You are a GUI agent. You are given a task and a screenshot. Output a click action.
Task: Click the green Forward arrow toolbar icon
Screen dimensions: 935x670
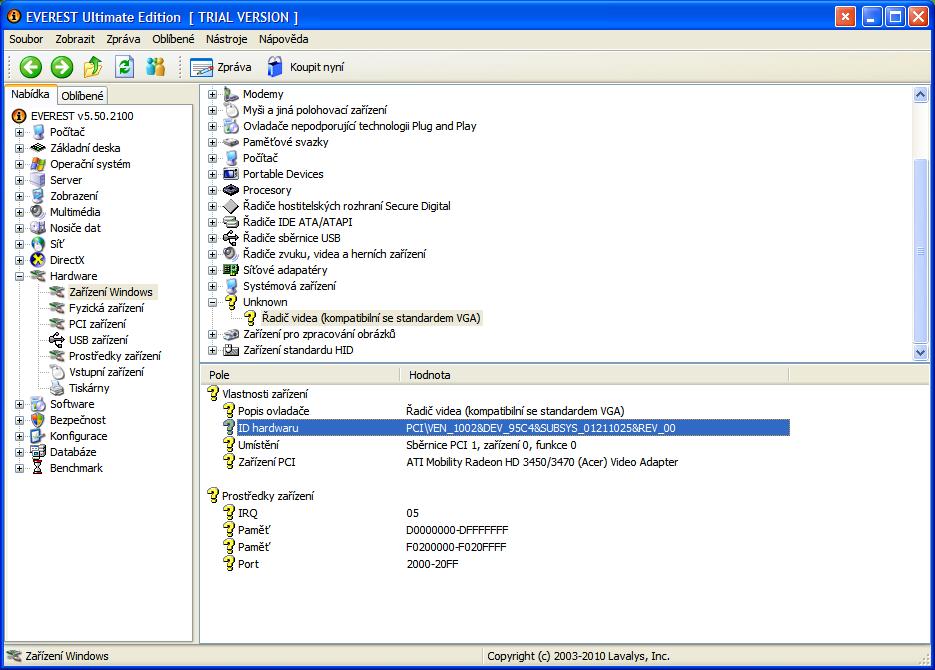(x=62, y=67)
